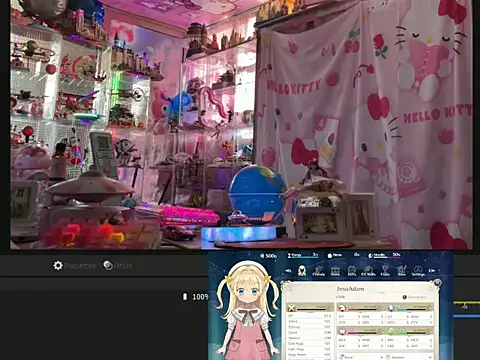Open the Items menu in the game
Image resolution: width=480 pixels, height=360 pixels.
tap(335, 271)
